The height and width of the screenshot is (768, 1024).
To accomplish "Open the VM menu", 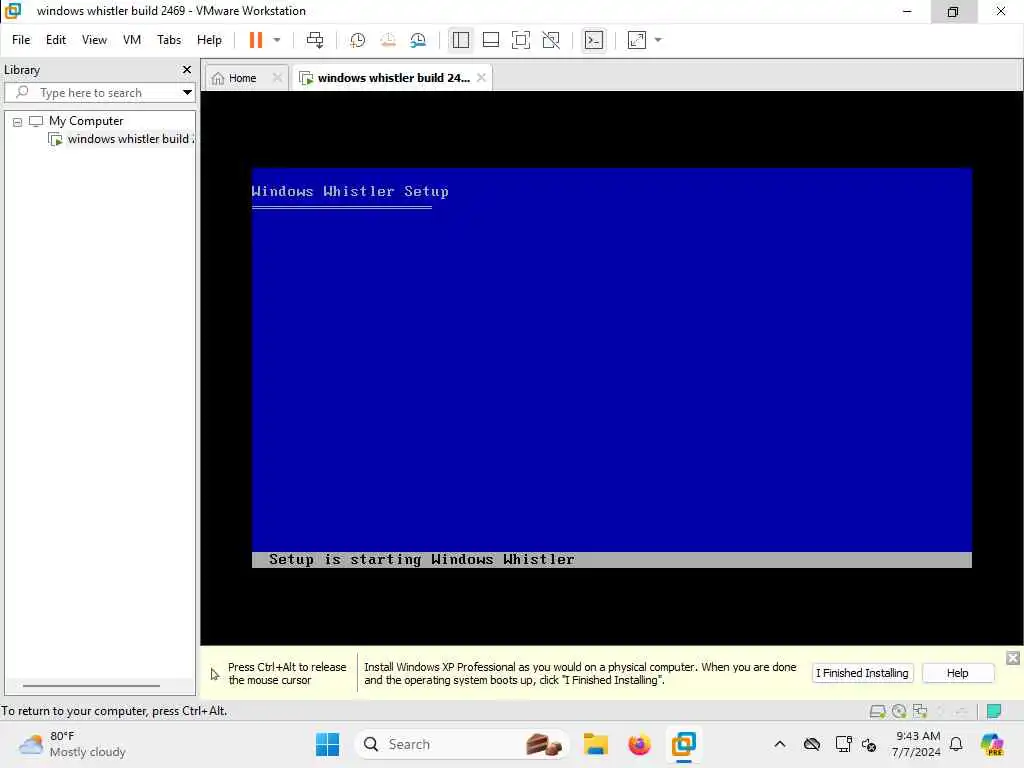I will tap(132, 40).
